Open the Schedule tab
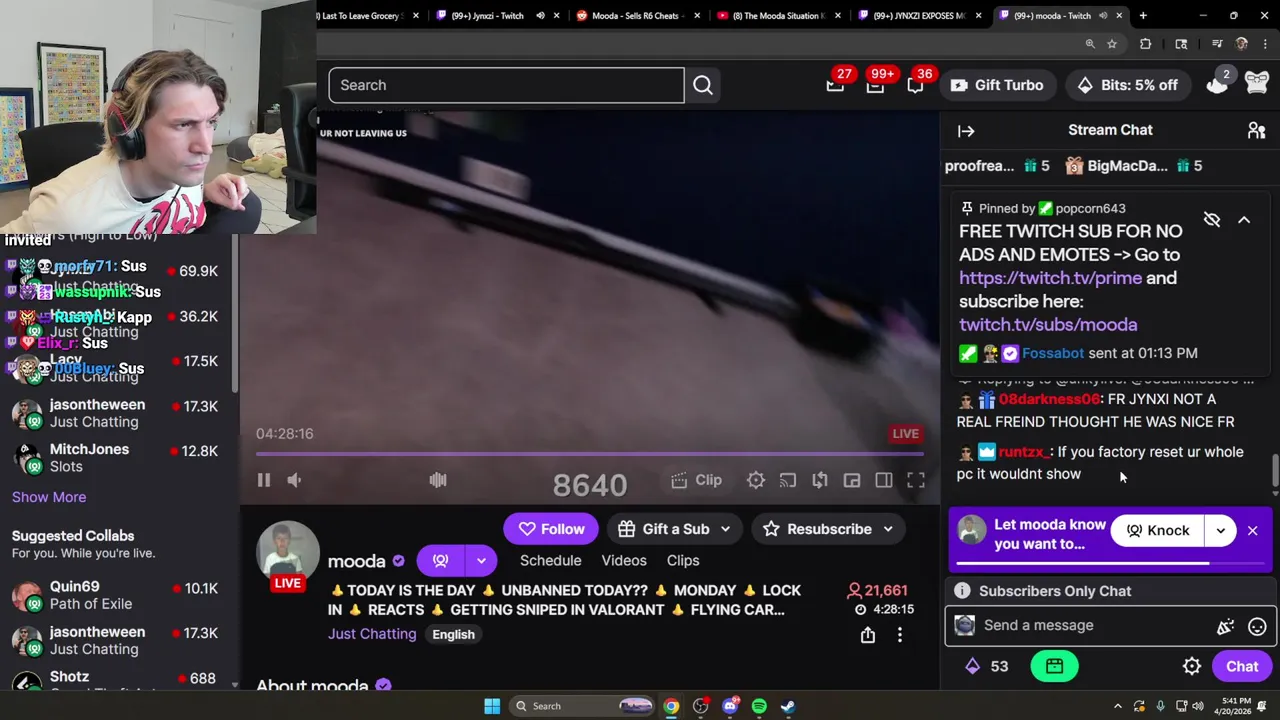This screenshot has width=1280, height=720. tap(550, 561)
